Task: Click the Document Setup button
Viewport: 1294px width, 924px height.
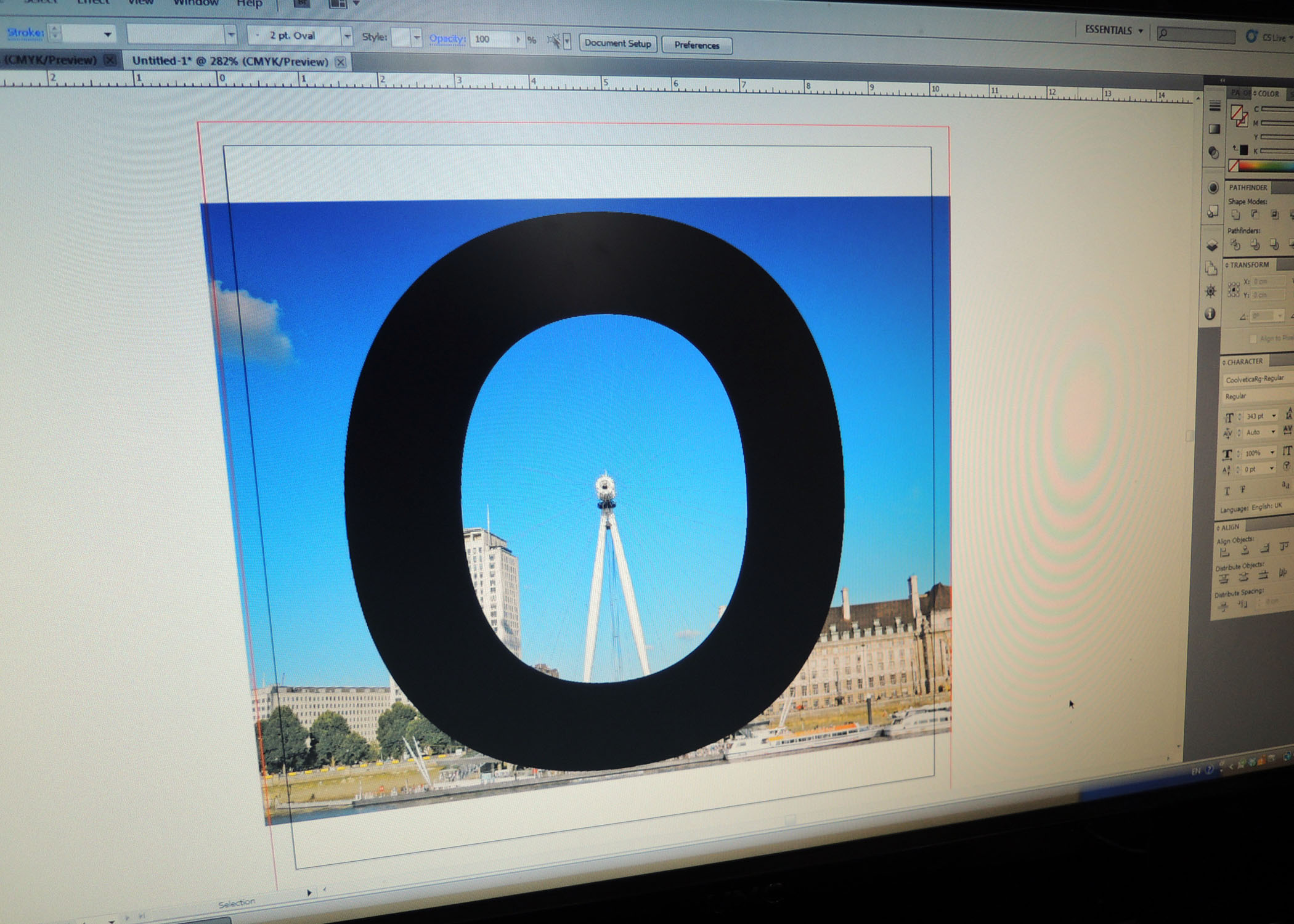Action: (617, 43)
